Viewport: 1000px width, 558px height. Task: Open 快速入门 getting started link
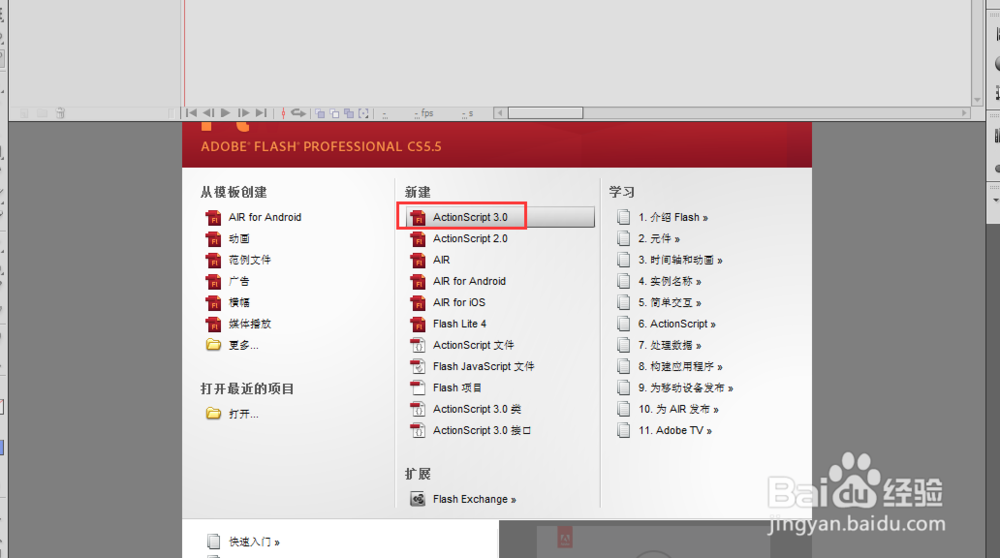(x=254, y=542)
